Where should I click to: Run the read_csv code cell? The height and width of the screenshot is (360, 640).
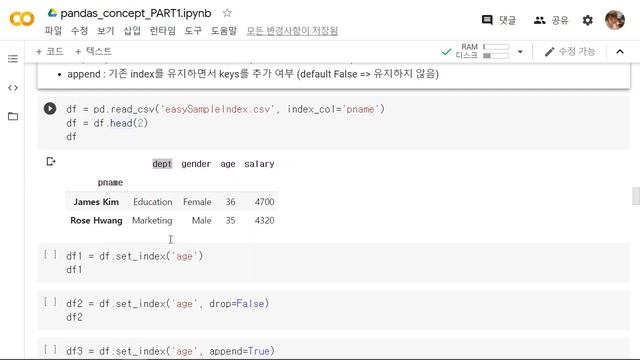click(x=50, y=109)
